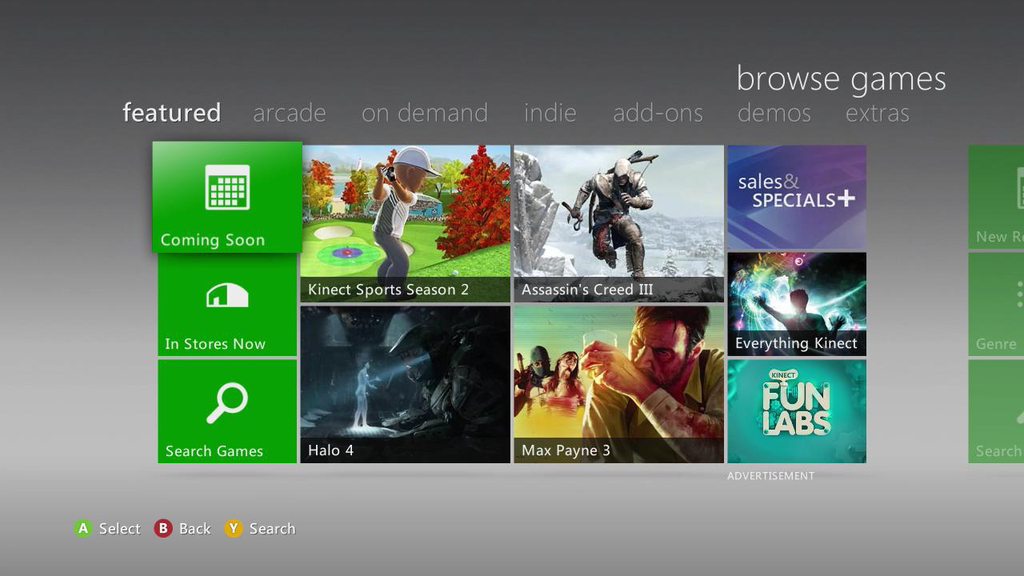Switch to the featured tab
The height and width of the screenshot is (576, 1024).
[x=172, y=113]
